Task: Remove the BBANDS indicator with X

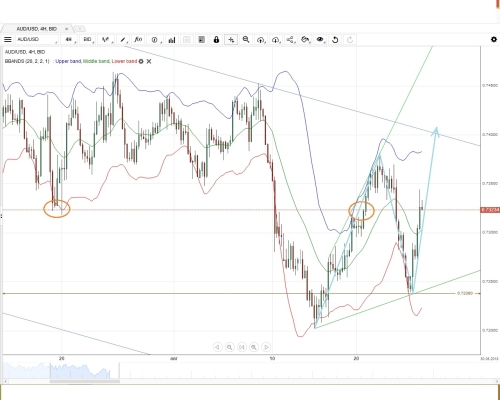Action: pos(149,61)
